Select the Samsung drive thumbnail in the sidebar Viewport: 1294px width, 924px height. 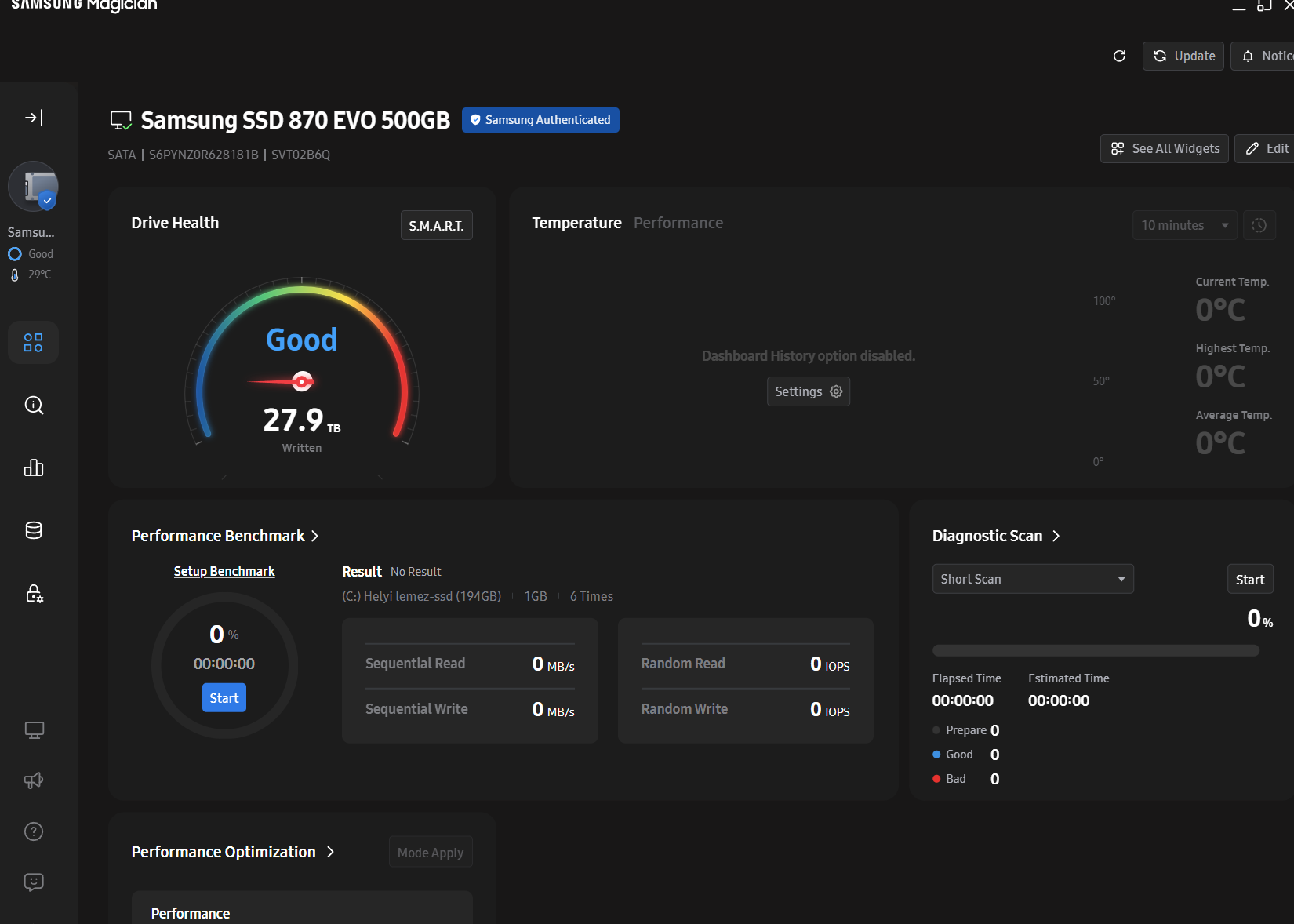tap(34, 187)
